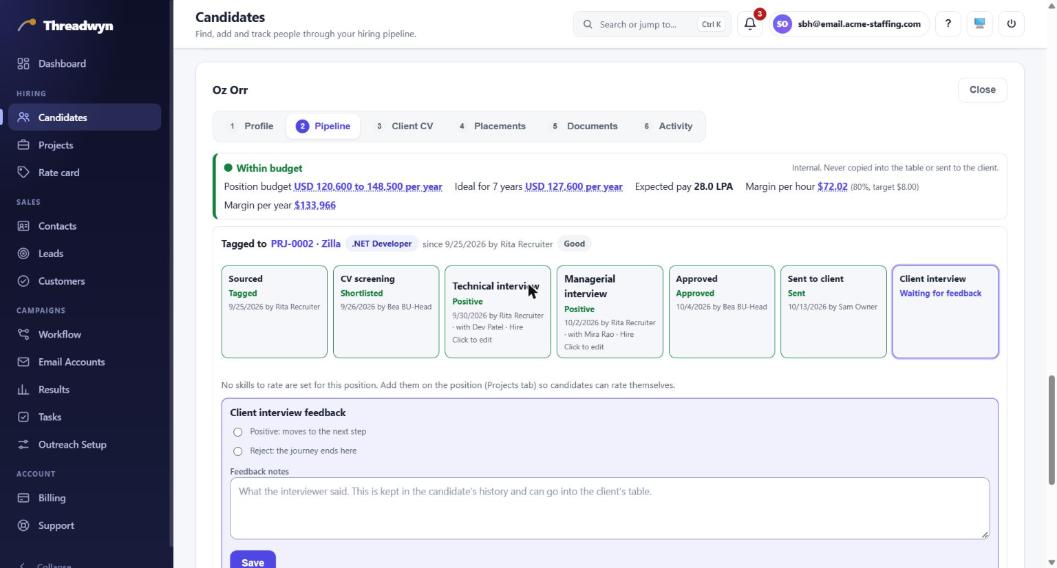Click the Billing card icon

pos(24,498)
